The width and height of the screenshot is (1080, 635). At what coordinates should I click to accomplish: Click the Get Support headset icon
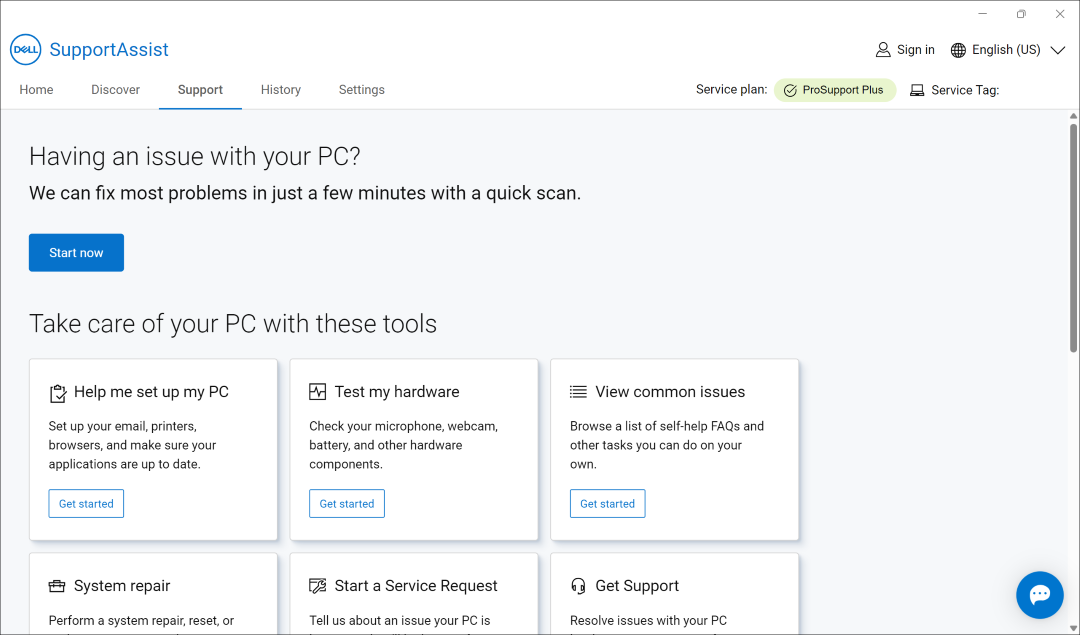coord(579,585)
